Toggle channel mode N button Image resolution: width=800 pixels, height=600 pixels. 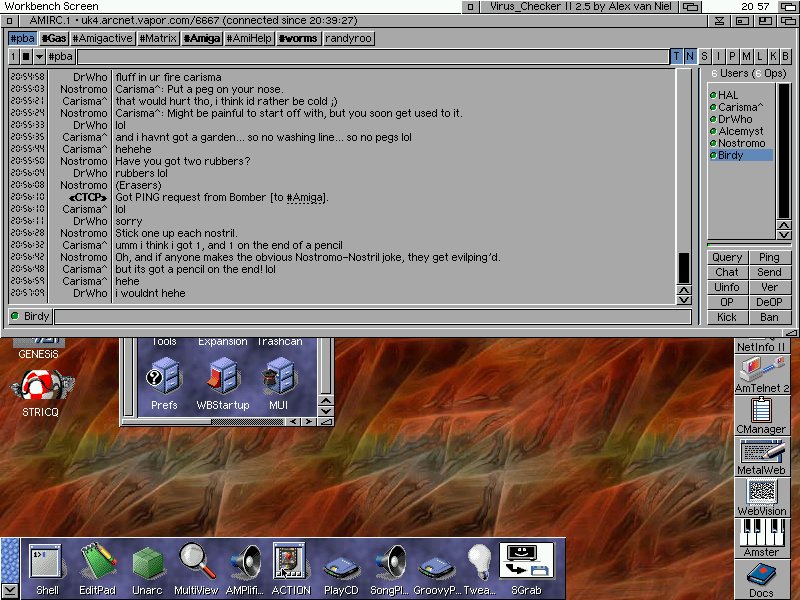[690, 56]
